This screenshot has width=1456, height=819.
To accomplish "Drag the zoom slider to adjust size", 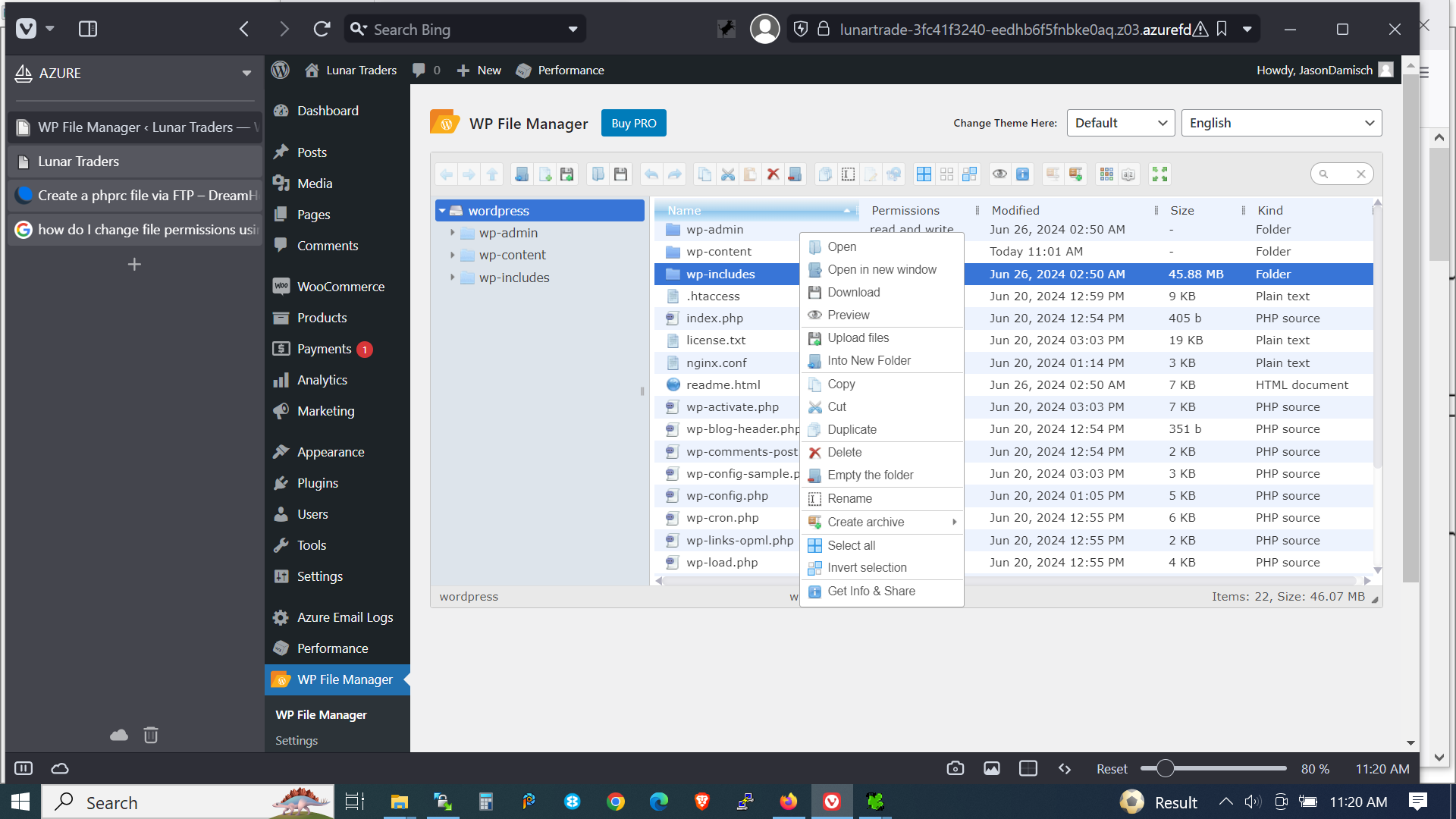I will click(1167, 768).
